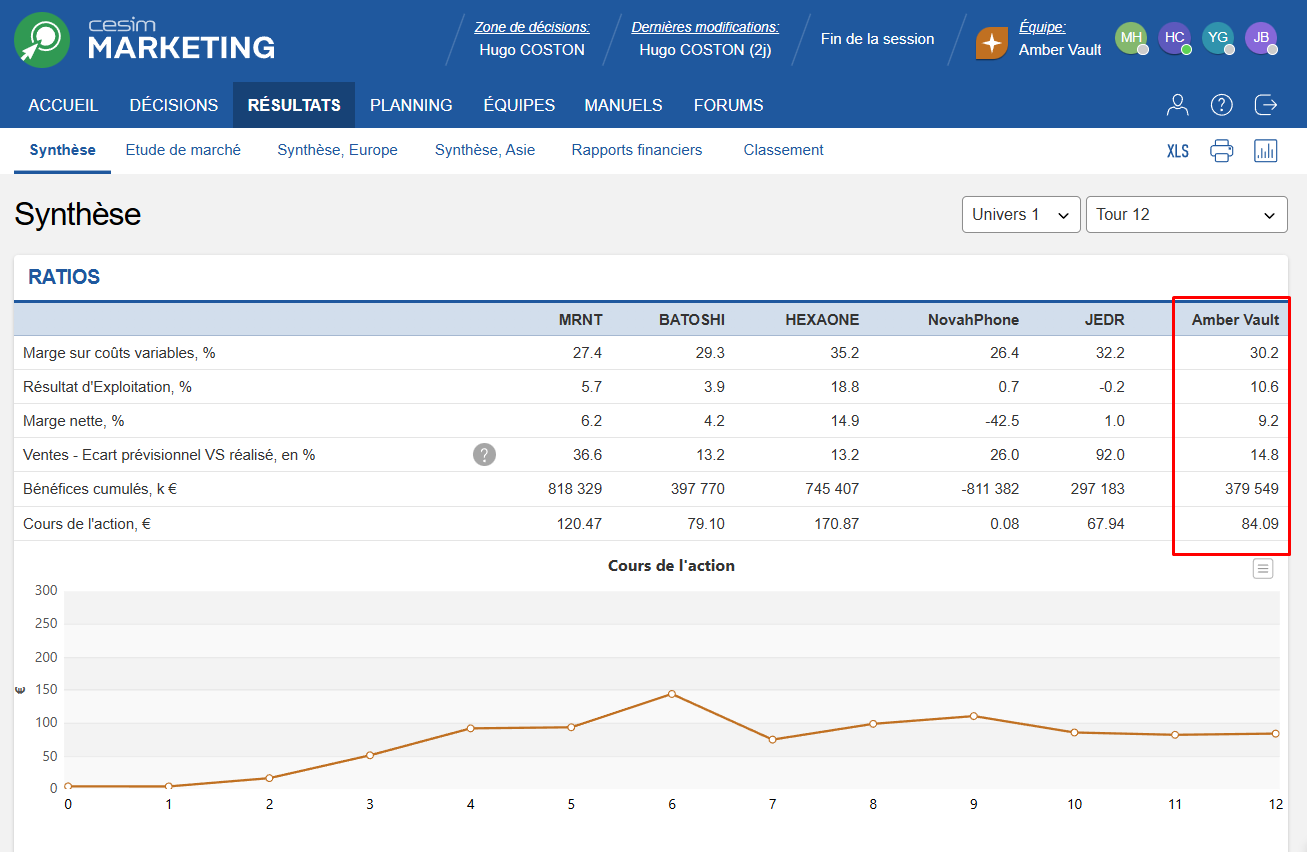The height and width of the screenshot is (852, 1307).
Task: Click the Zone de décisions link
Action: click(532, 27)
